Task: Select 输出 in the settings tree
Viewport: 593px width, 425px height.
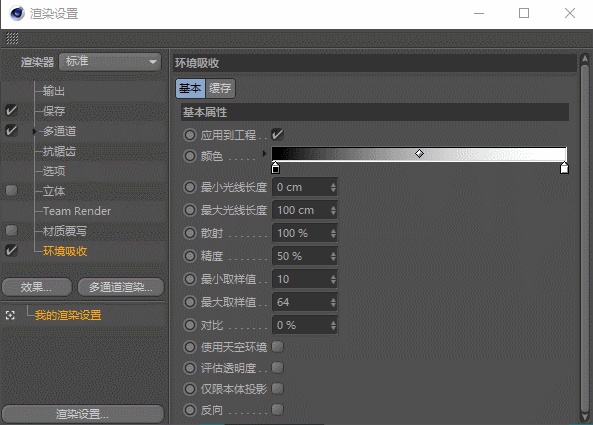Action: coord(53,91)
